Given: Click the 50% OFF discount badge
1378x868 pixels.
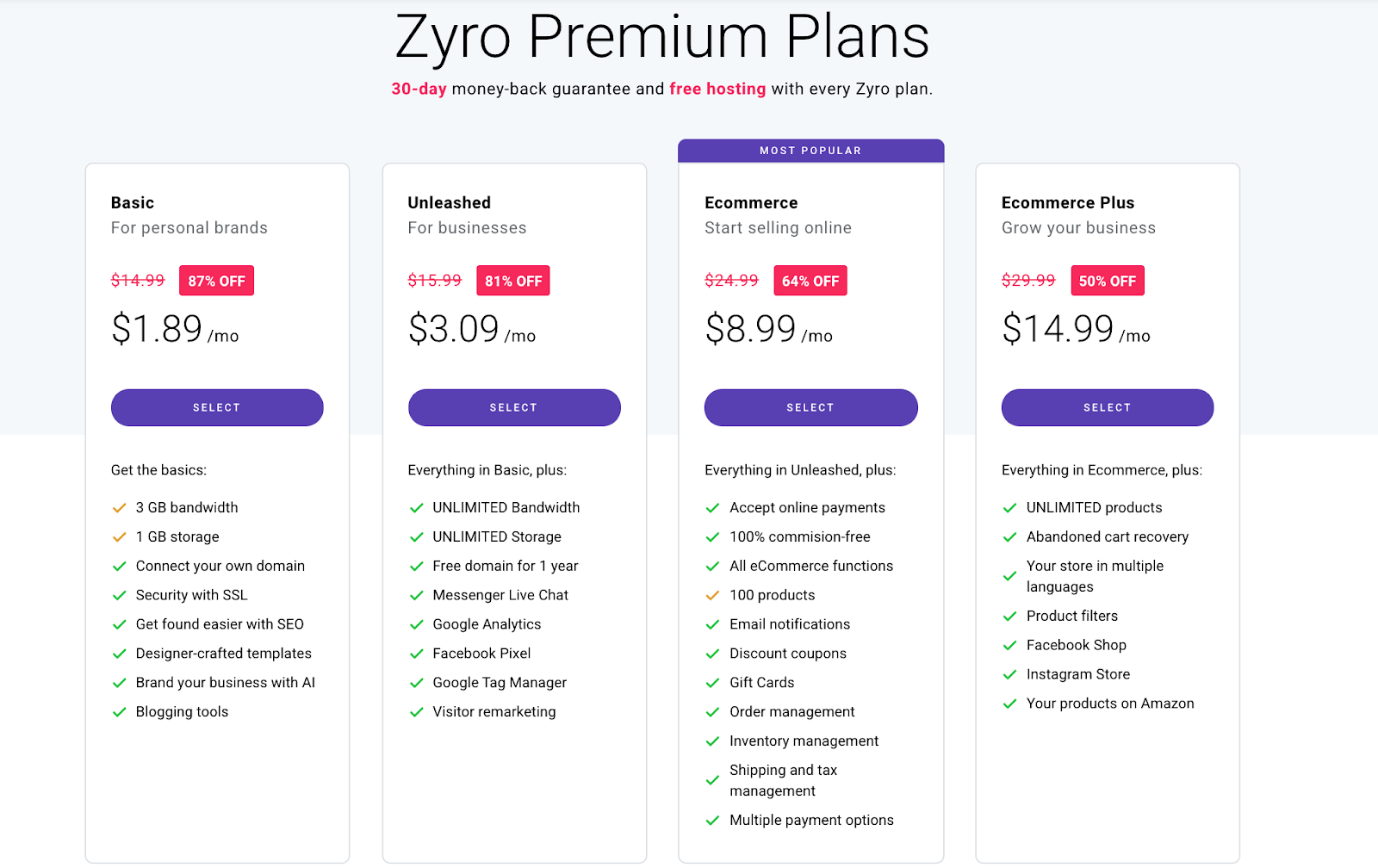Looking at the screenshot, I should pyautogui.click(x=1107, y=281).
